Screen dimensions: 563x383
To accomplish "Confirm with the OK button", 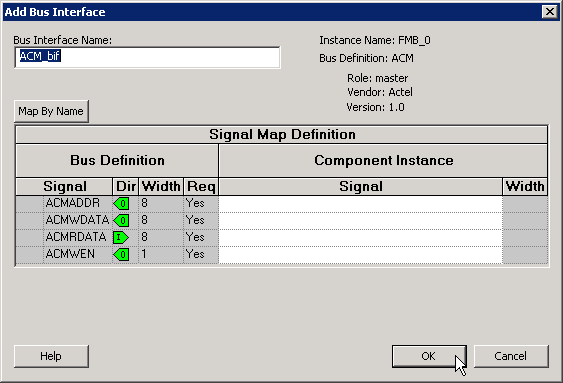I will (429, 356).
